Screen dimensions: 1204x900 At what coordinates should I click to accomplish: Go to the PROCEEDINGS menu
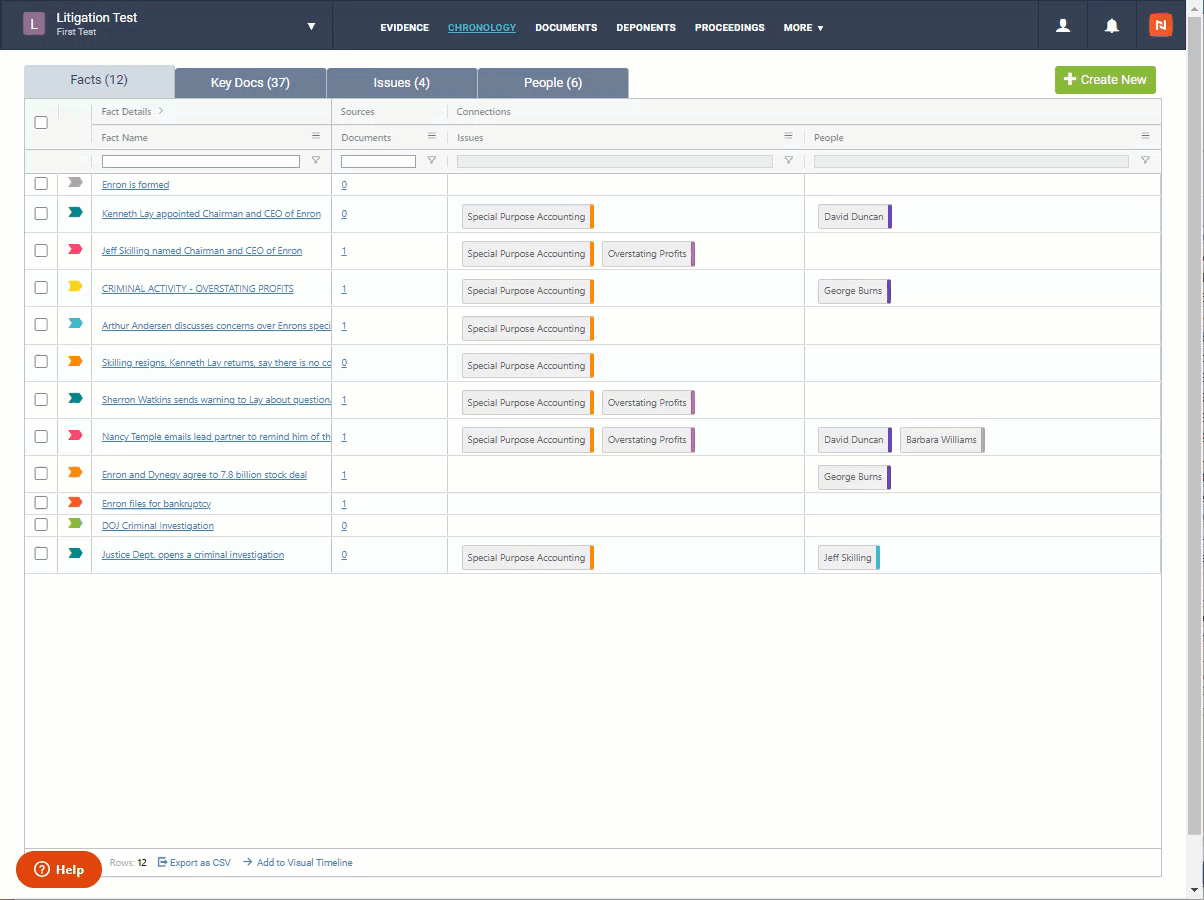coord(730,28)
